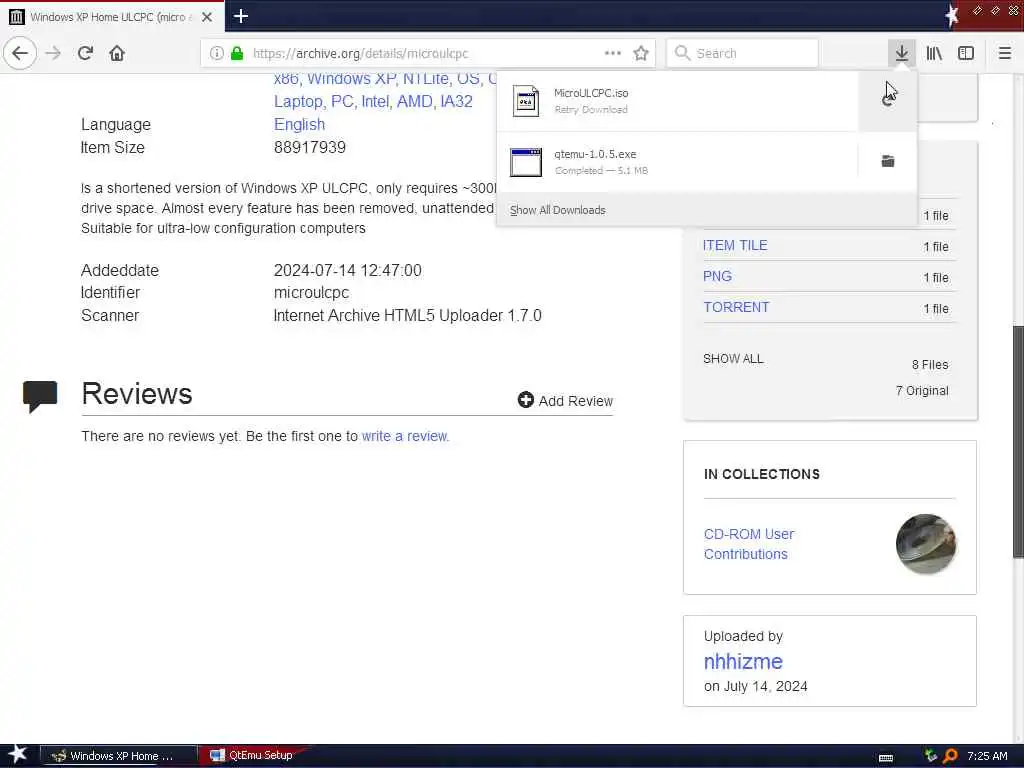Image resolution: width=1024 pixels, height=768 pixels.
Task: Toggle the Downloads toolbar button
Action: [x=902, y=53]
